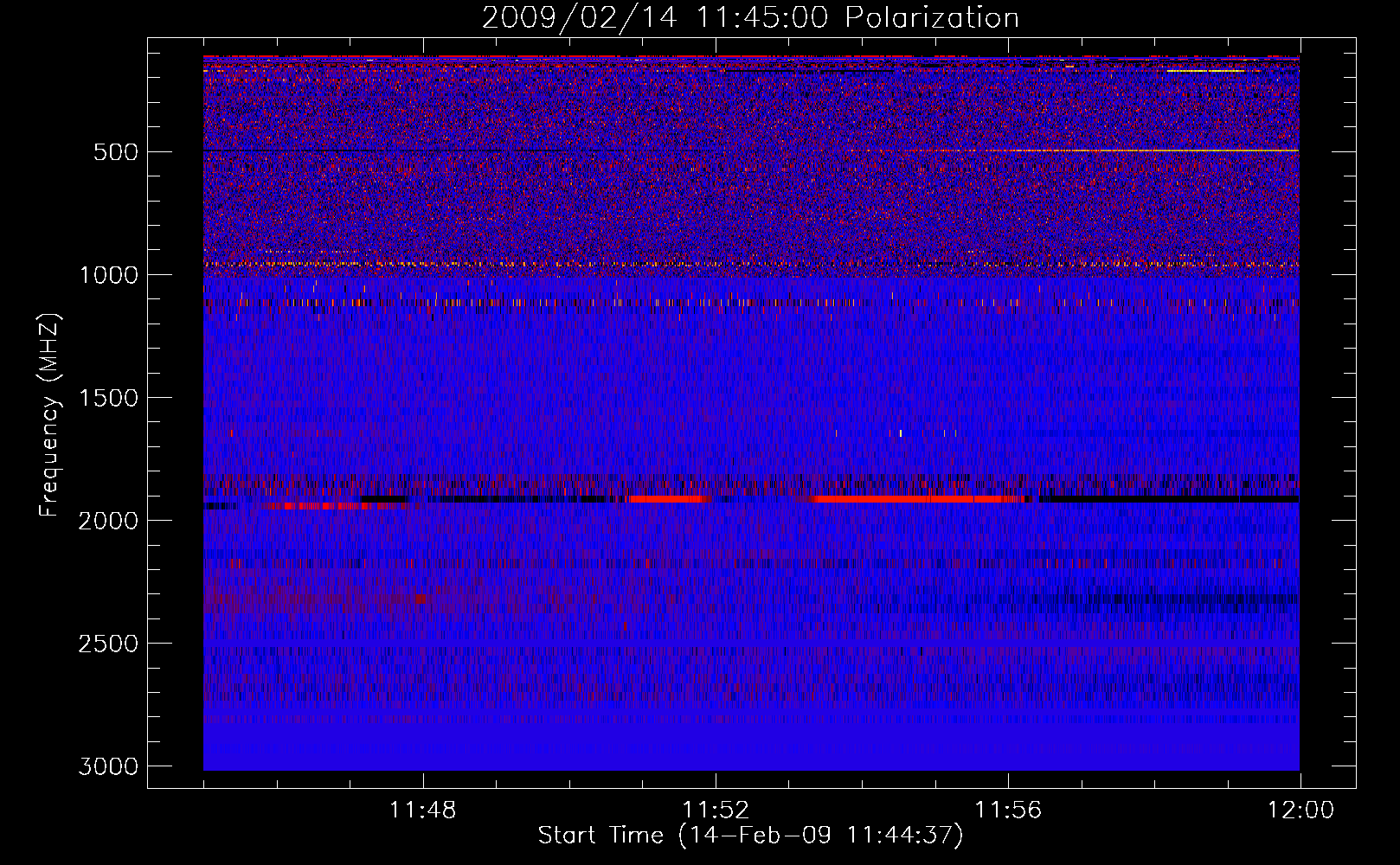Image resolution: width=1400 pixels, height=865 pixels.
Task: Click the 1000 frequency tick label
Action: point(108,275)
